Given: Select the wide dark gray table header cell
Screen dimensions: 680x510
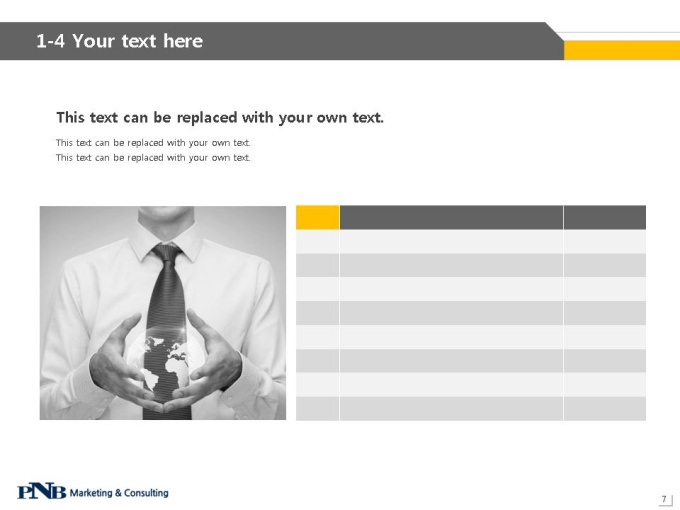Looking at the screenshot, I should [x=451, y=217].
